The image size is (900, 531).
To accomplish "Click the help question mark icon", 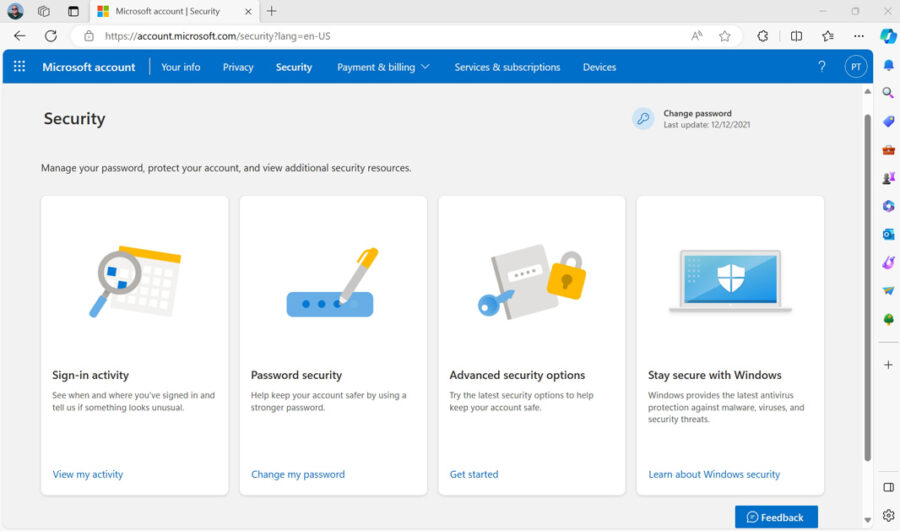I will click(821, 67).
